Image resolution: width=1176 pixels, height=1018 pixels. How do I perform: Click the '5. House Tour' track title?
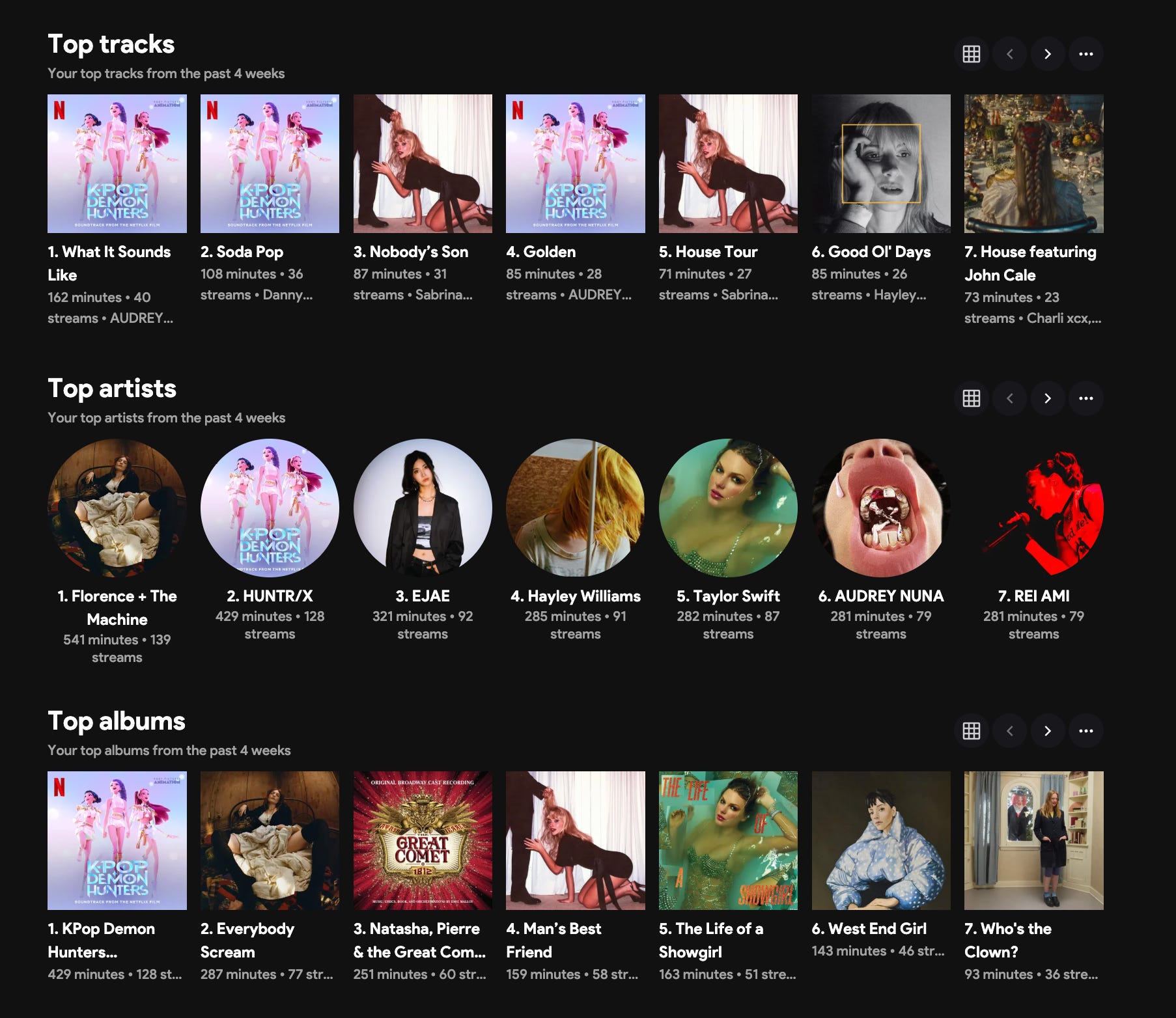coord(708,252)
